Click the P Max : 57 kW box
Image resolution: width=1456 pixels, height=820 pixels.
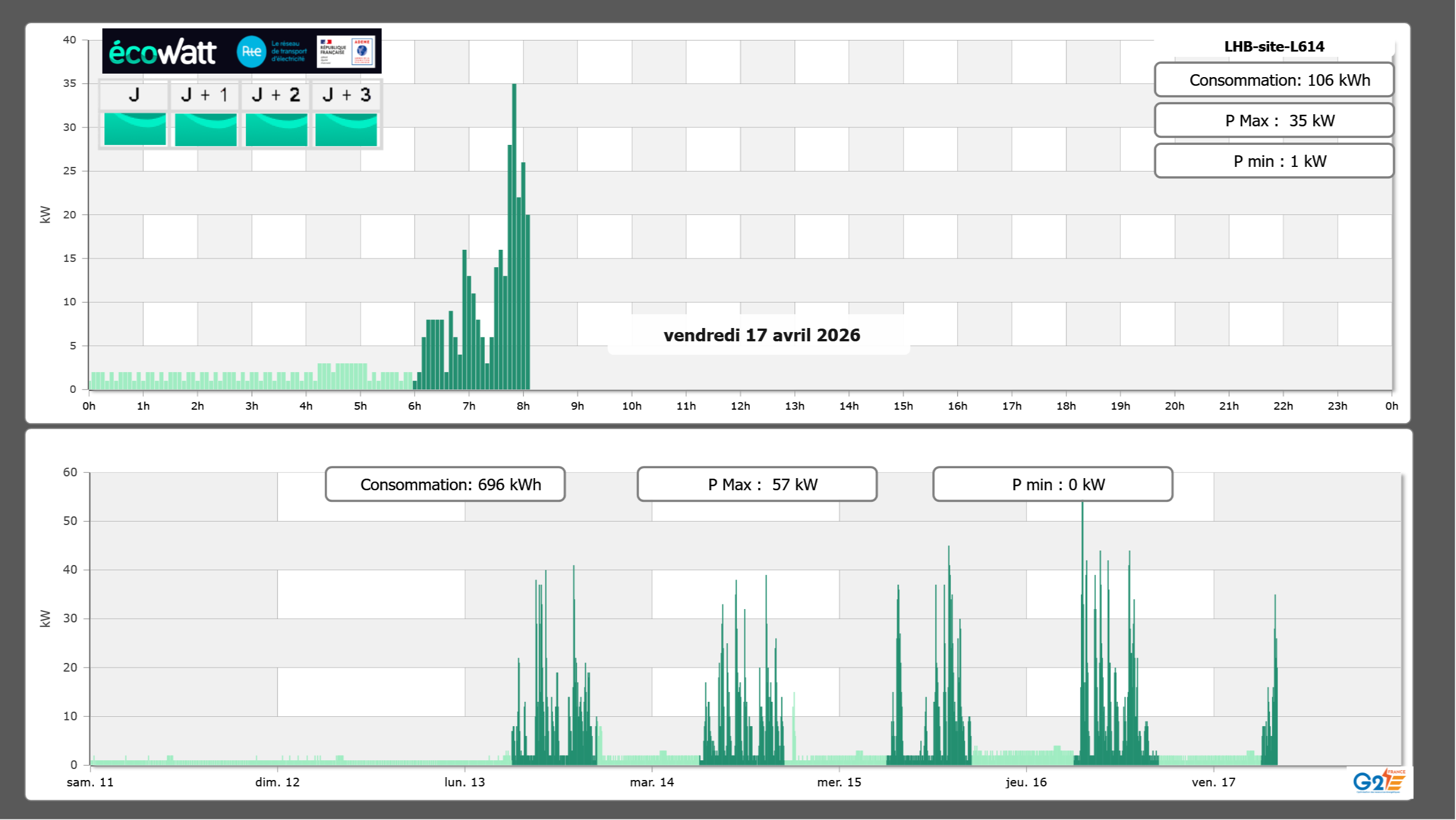coord(757,484)
